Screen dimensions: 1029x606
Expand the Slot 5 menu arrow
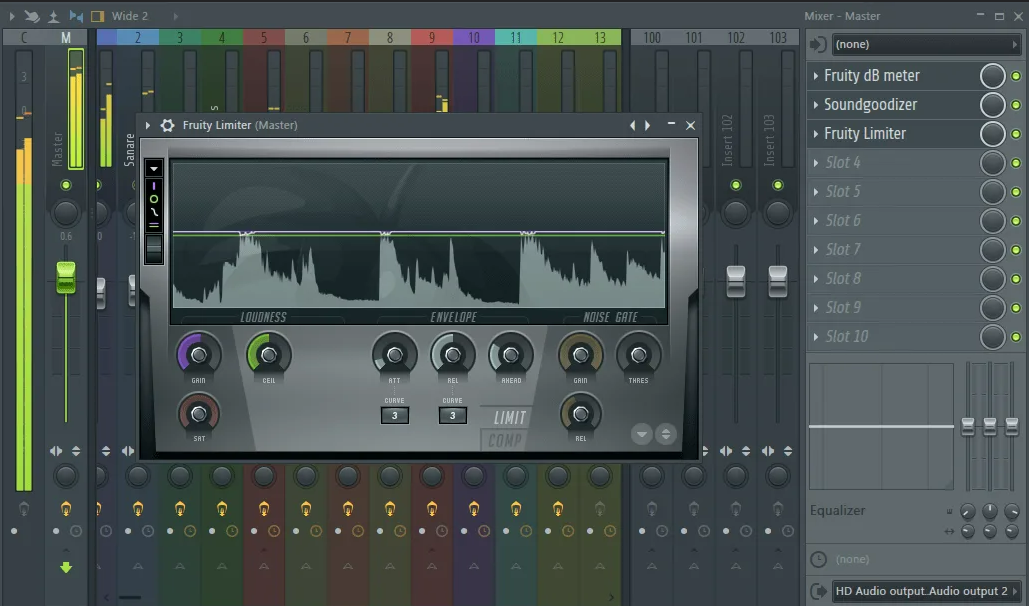point(816,192)
